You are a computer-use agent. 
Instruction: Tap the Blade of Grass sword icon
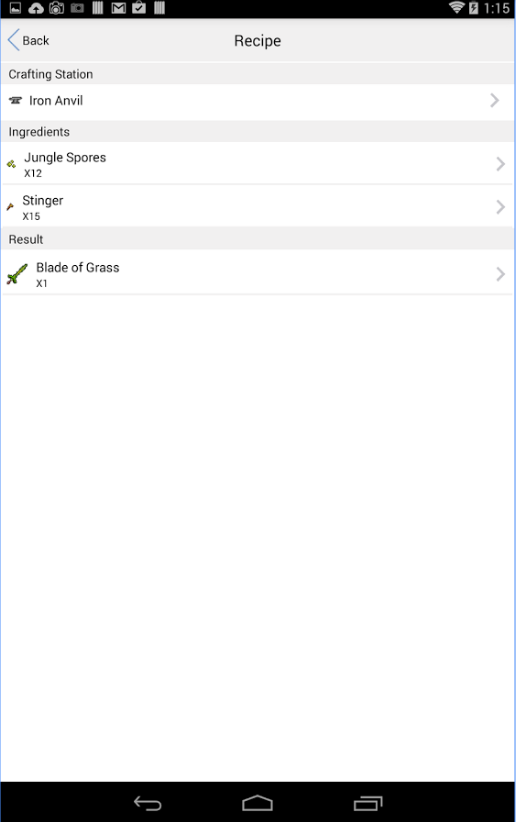17,274
